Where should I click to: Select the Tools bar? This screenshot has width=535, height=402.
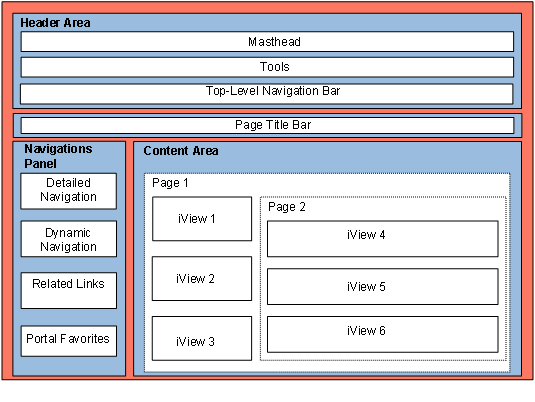point(267,67)
